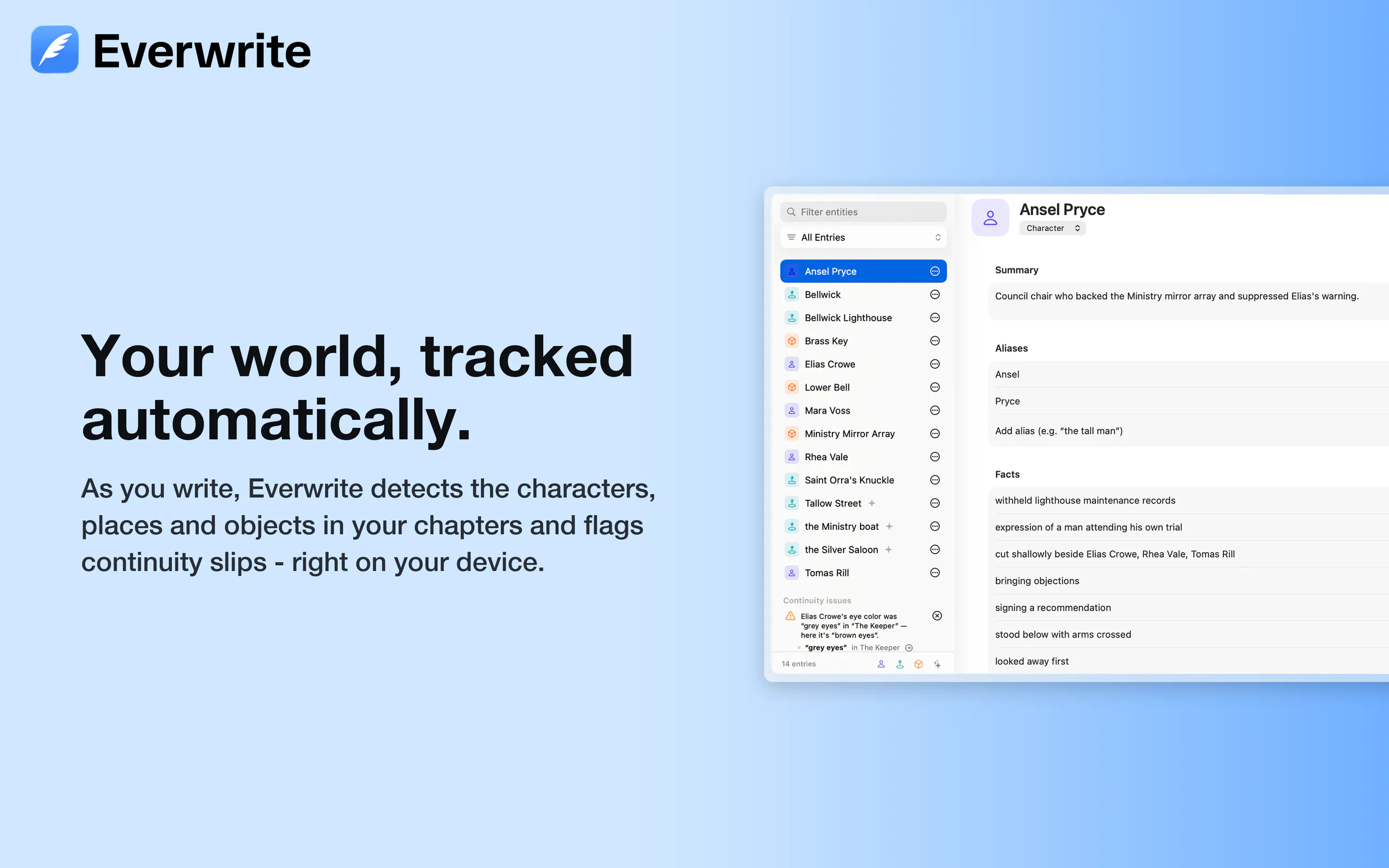Edit the Summary text about the Council chair

point(1189,301)
